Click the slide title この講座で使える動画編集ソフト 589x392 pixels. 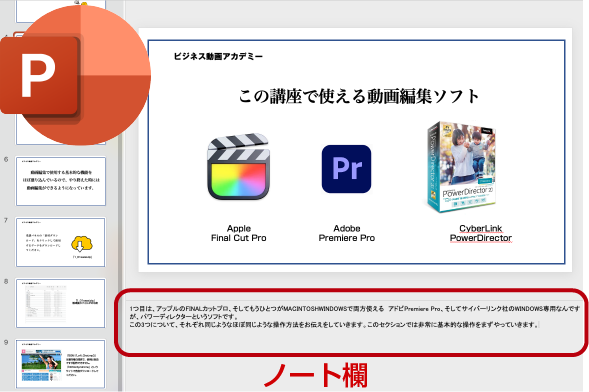[x=359, y=96]
